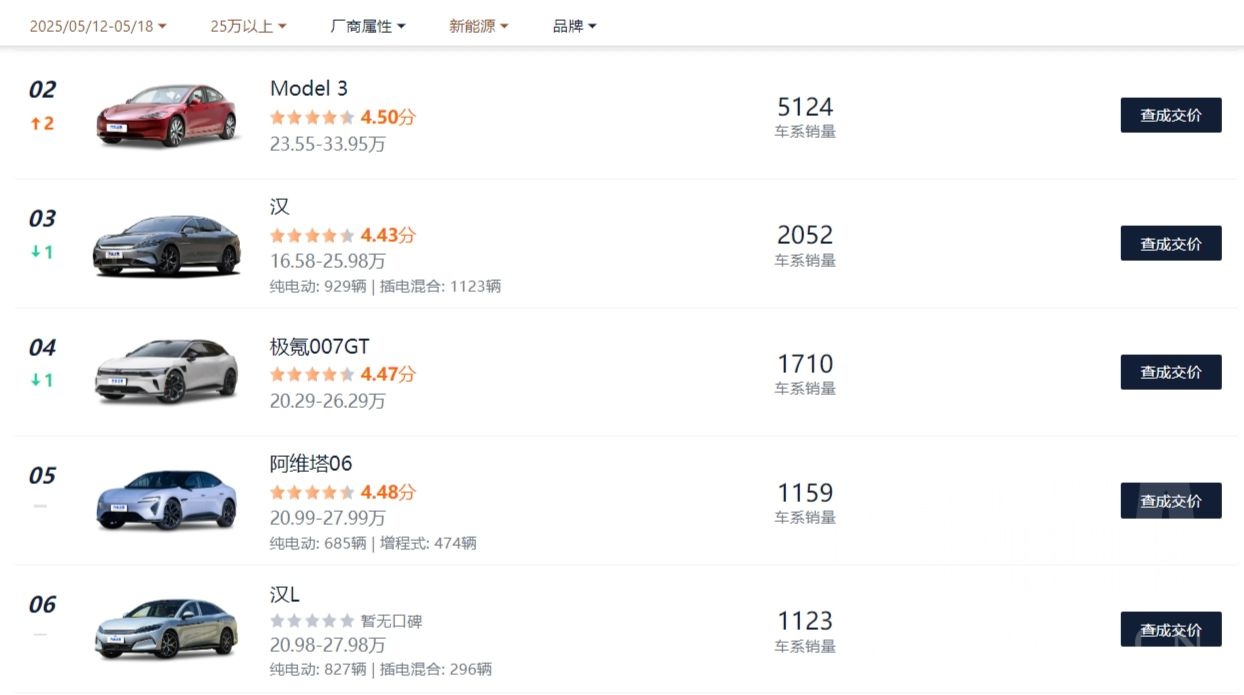Expand the 新能源 filter dropdown
This screenshot has width=1244, height=695.
[479, 25]
